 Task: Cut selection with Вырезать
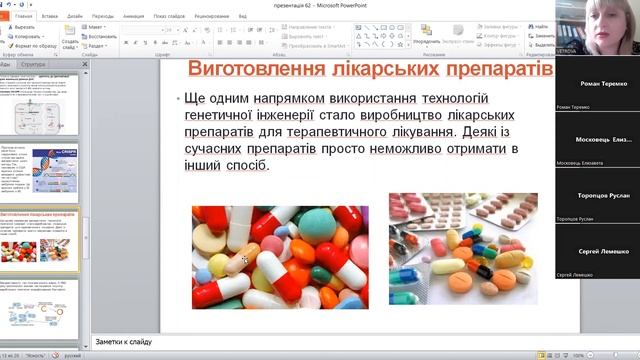pyautogui.click(x=22, y=27)
